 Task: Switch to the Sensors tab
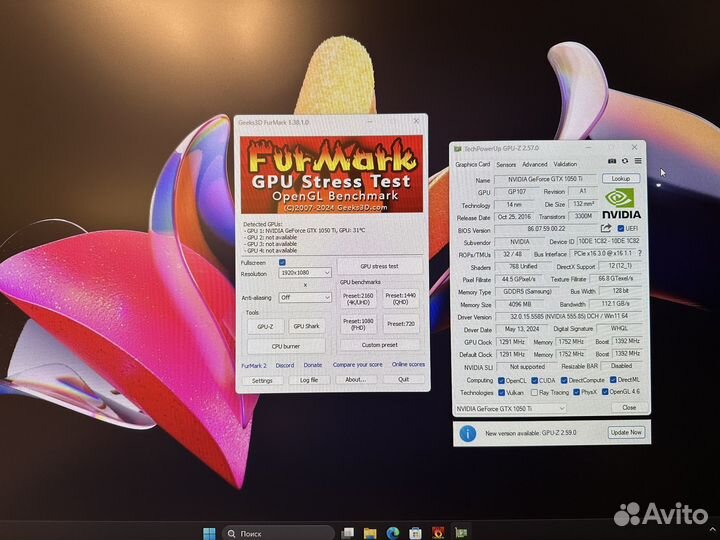(506, 164)
